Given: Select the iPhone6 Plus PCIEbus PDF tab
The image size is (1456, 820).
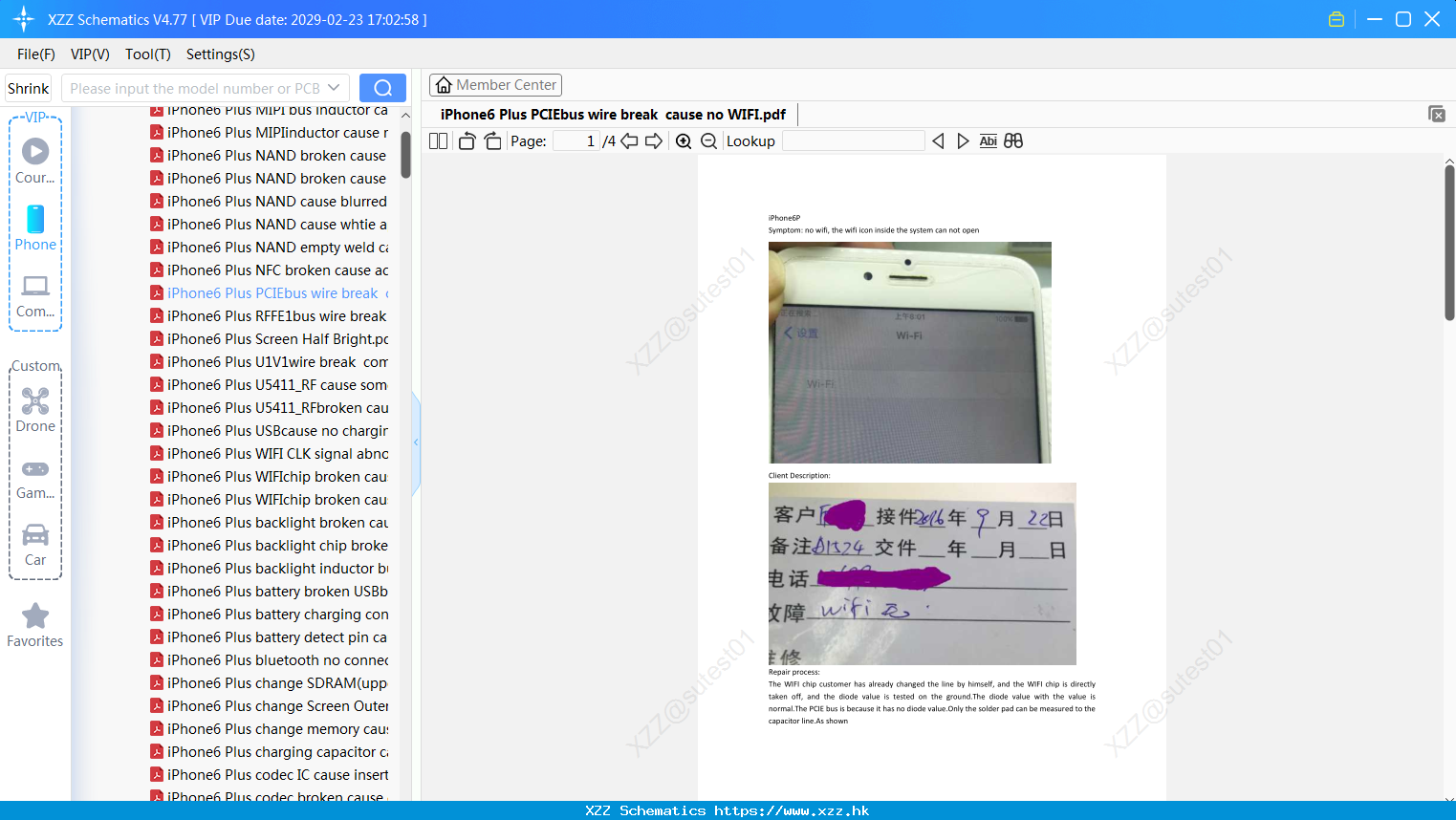Looking at the screenshot, I should [x=613, y=115].
